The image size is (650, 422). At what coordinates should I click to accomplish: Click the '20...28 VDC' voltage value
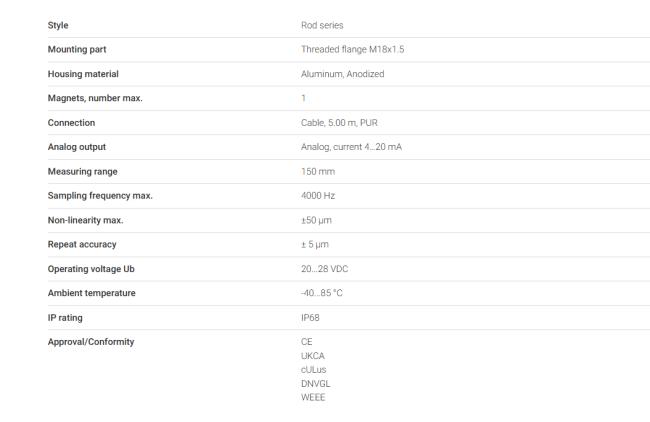(x=323, y=269)
